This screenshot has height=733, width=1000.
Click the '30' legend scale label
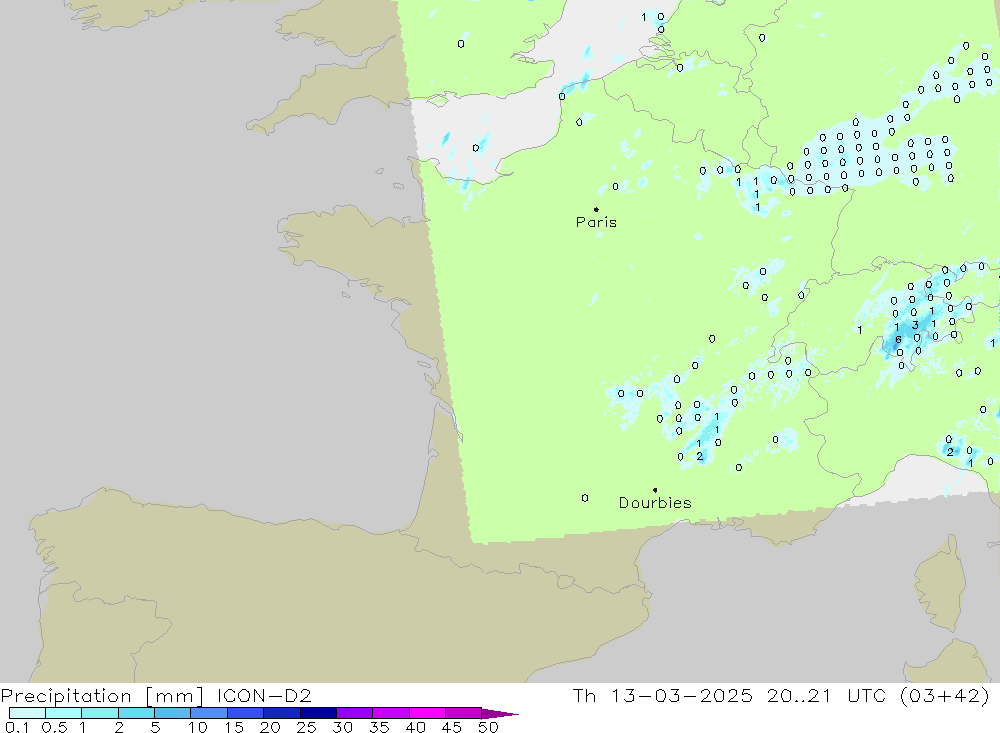coord(342,727)
